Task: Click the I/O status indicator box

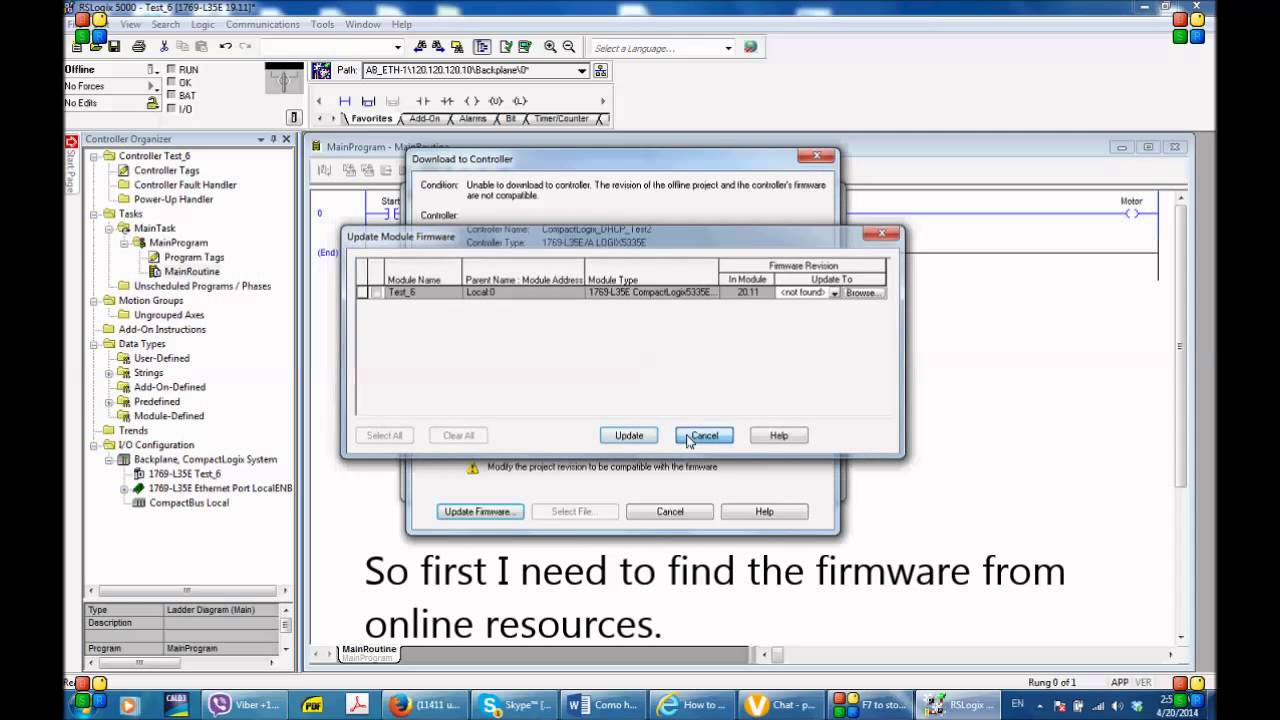Action: coord(171,108)
